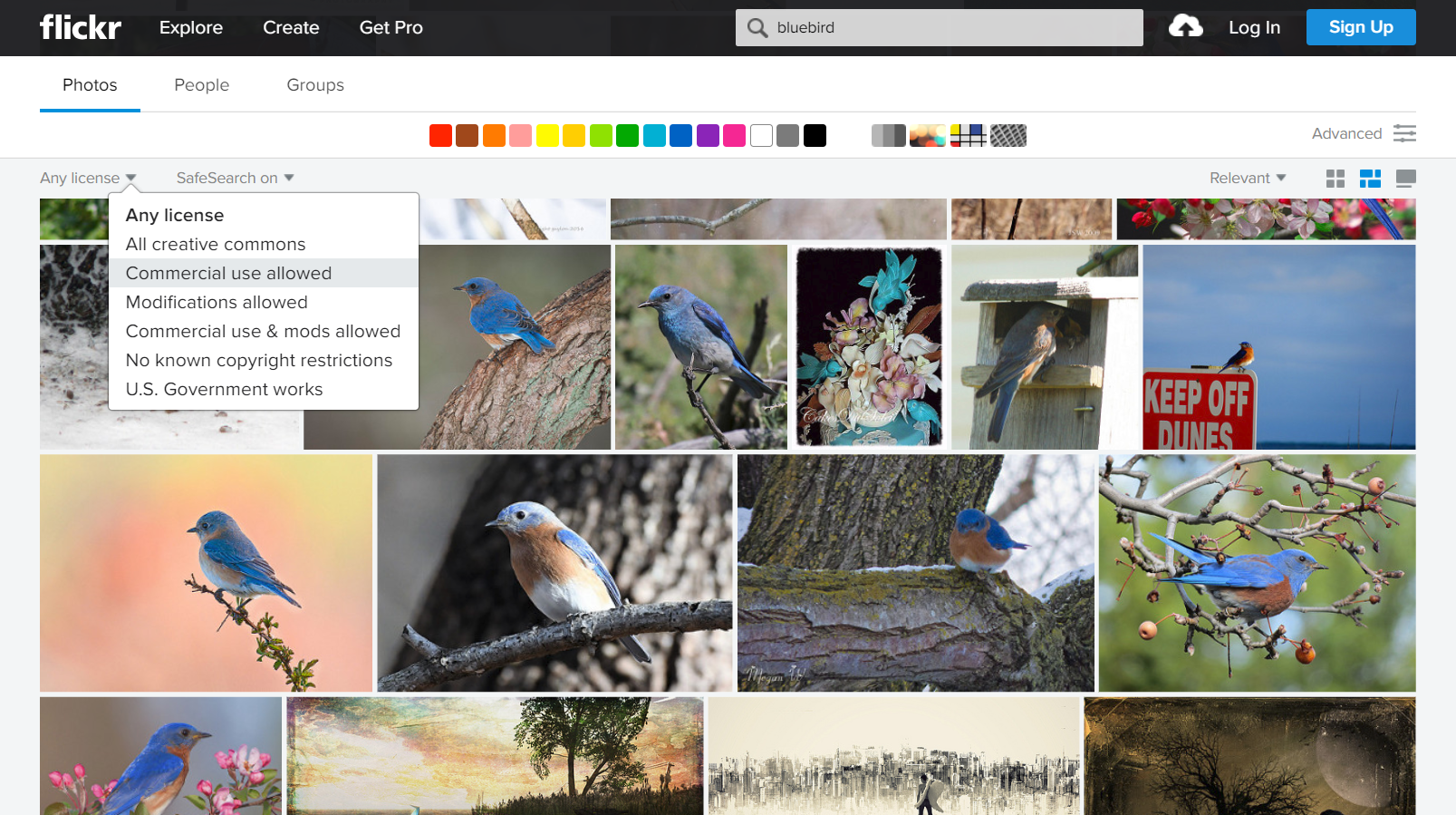Click the Log In link

point(1254,28)
